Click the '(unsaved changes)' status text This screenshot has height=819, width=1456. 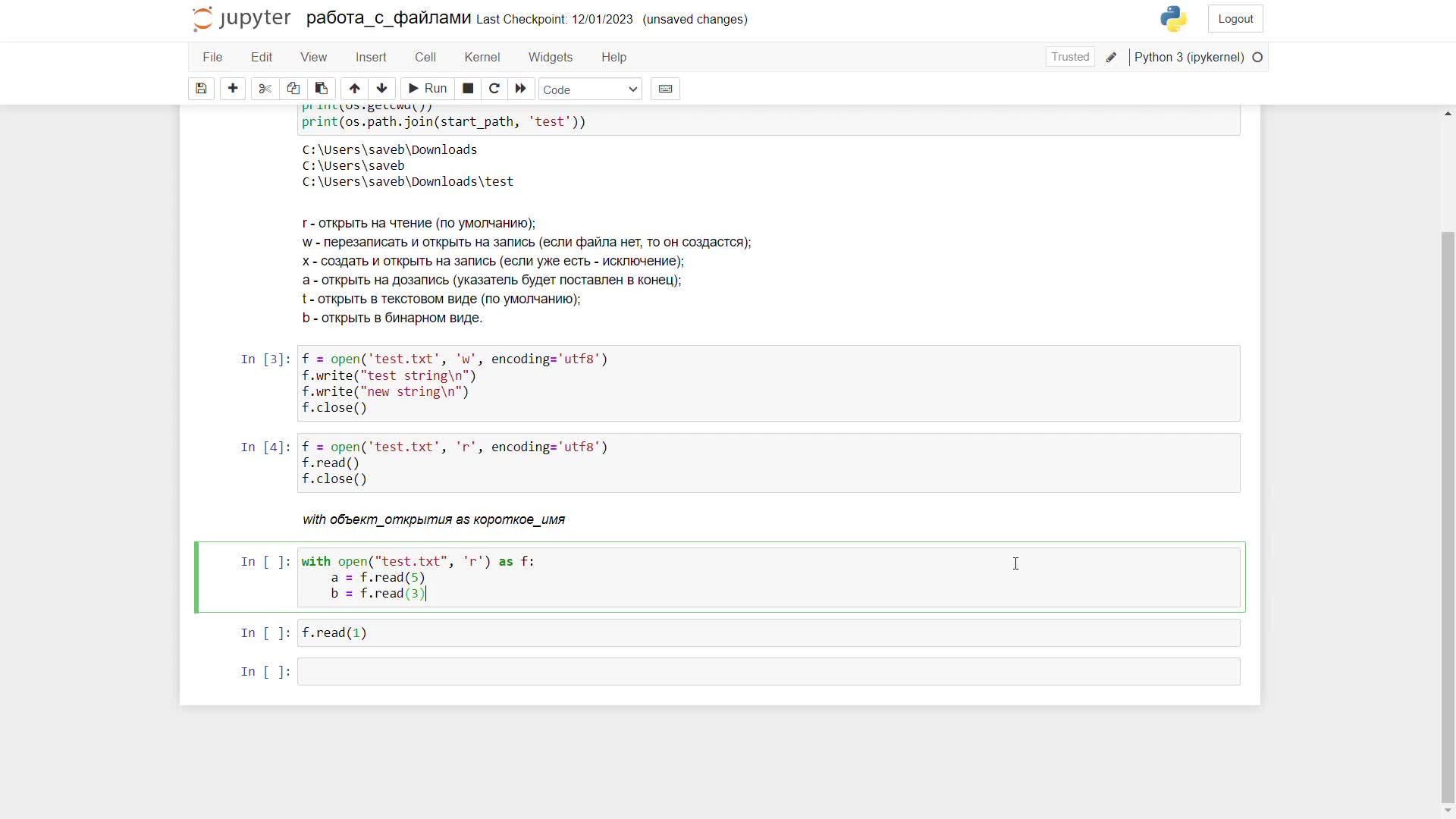[x=695, y=20]
